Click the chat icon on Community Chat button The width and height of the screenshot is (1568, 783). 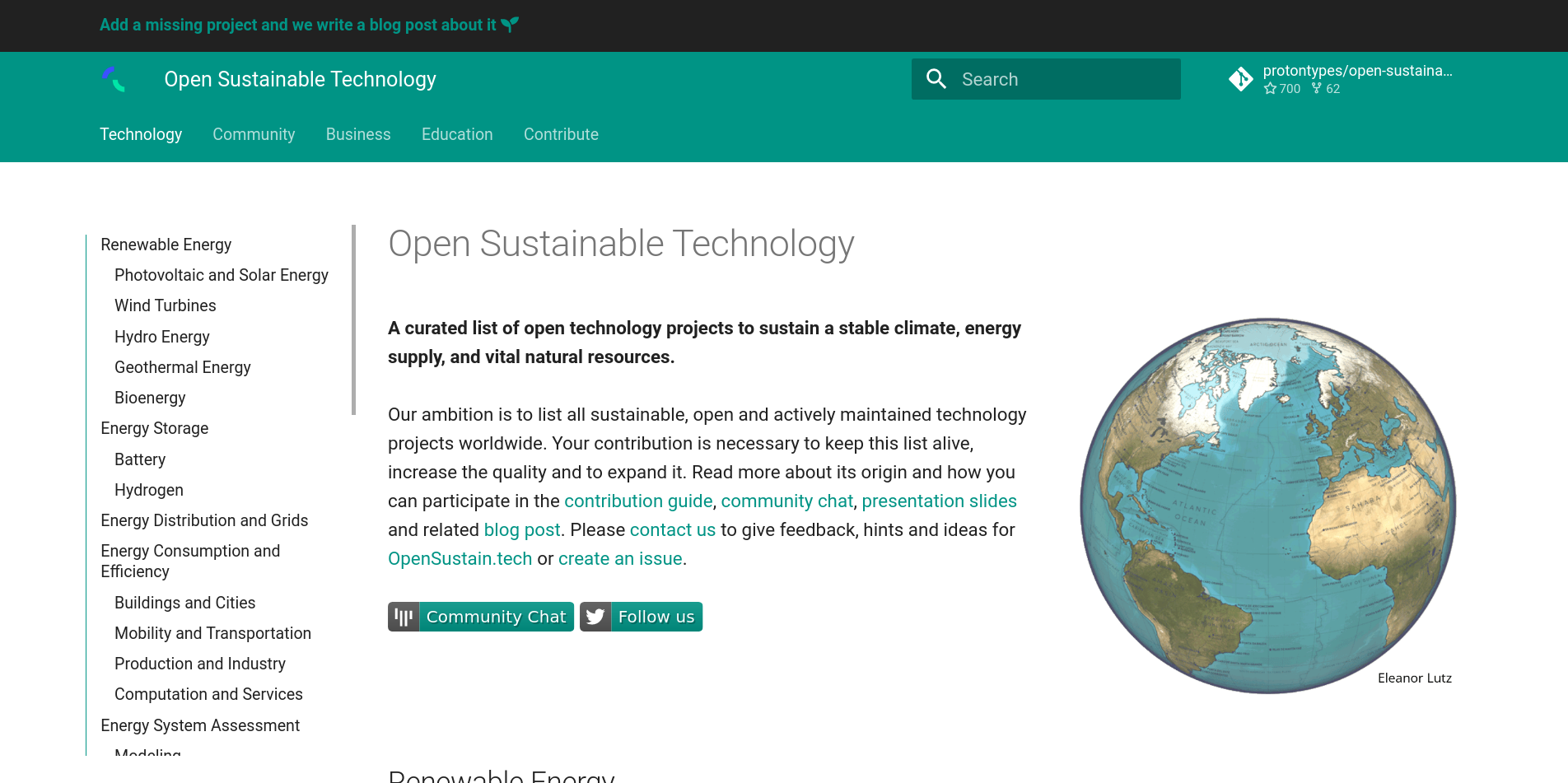point(403,616)
